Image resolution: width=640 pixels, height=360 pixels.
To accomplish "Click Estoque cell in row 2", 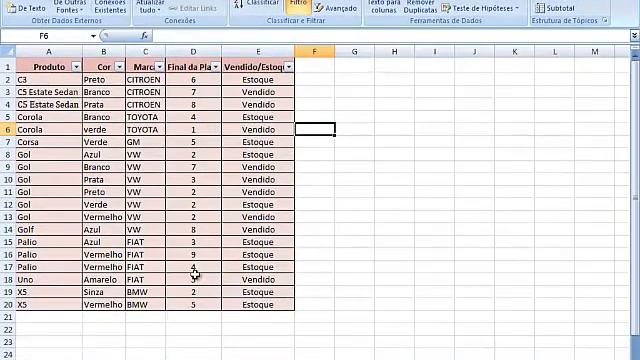I will [x=258, y=80].
